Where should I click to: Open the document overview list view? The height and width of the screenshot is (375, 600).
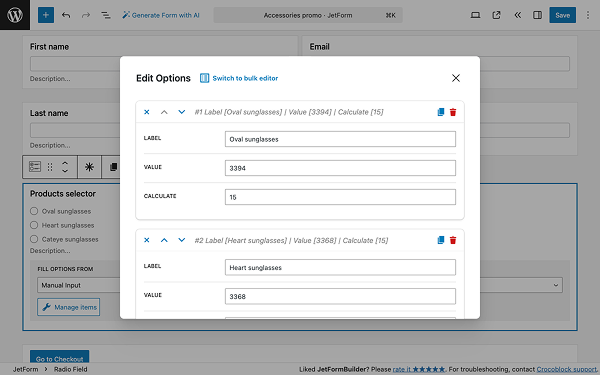click(x=106, y=15)
